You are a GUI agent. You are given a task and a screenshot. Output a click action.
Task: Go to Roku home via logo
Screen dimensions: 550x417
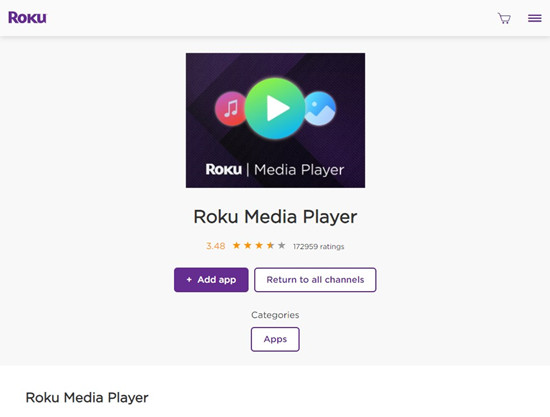(27, 18)
